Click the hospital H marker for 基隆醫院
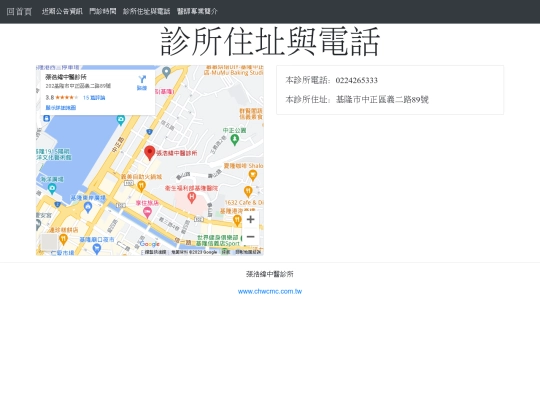The height and width of the screenshot is (405, 540). point(191,198)
